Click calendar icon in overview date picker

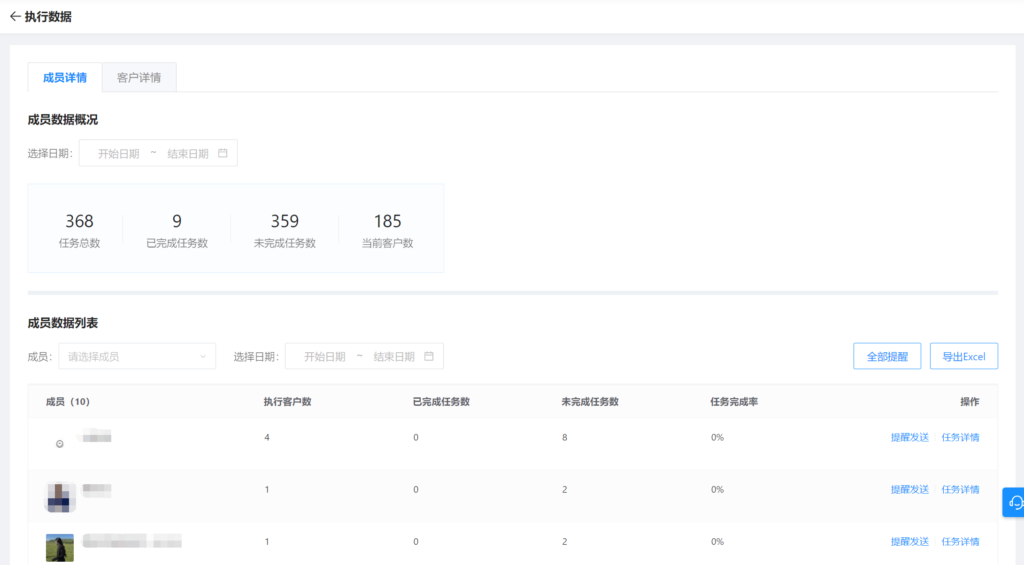[x=223, y=154]
